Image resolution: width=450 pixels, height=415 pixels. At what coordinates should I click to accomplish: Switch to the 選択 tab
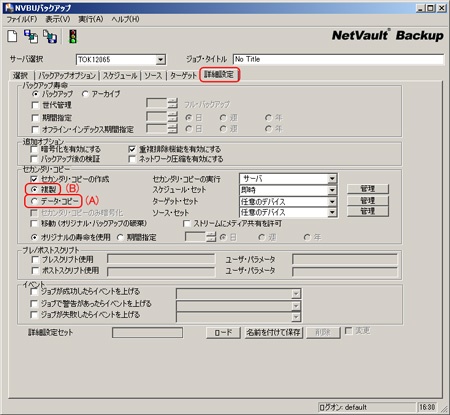click(x=21, y=75)
